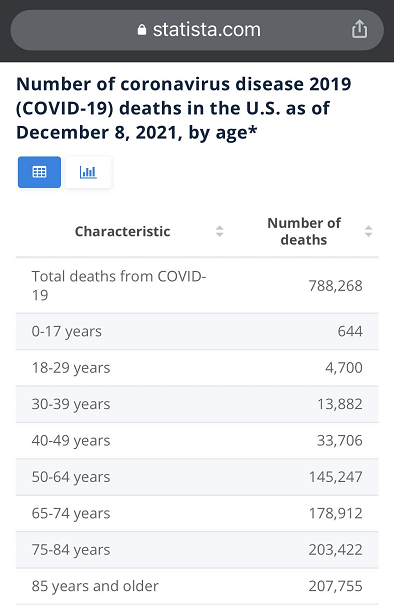Select the 85 years and older row

coord(197,586)
